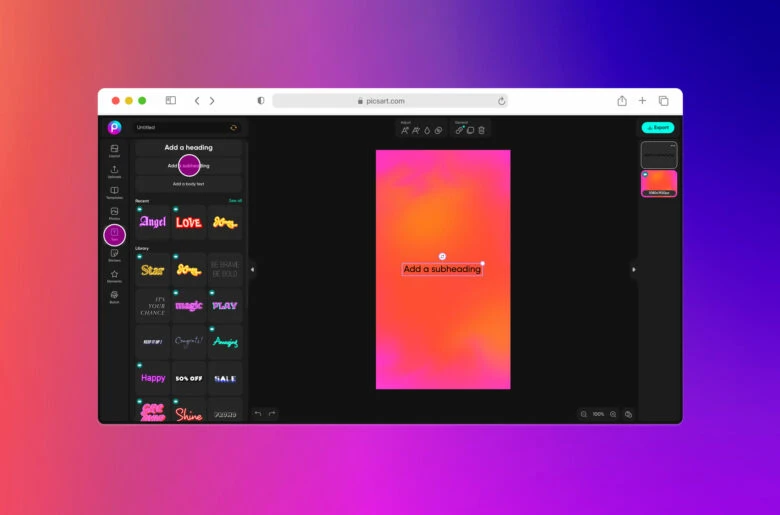
Task: Open the Uploads panel
Action: (x=114, y=172)
